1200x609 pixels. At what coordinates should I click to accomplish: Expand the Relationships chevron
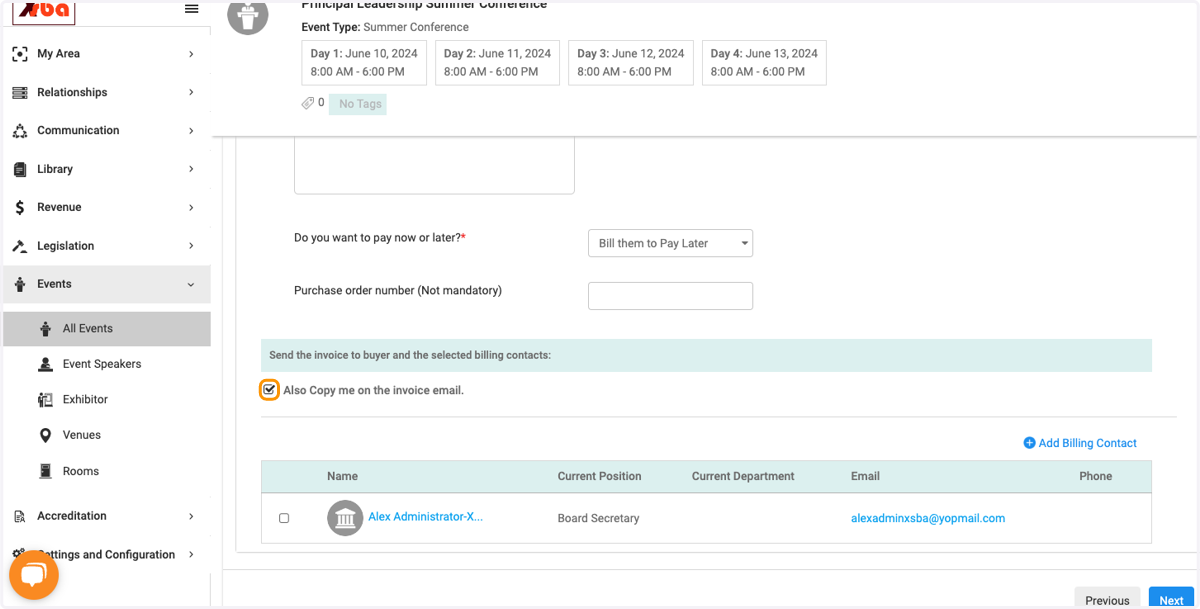tap(191, 92)
